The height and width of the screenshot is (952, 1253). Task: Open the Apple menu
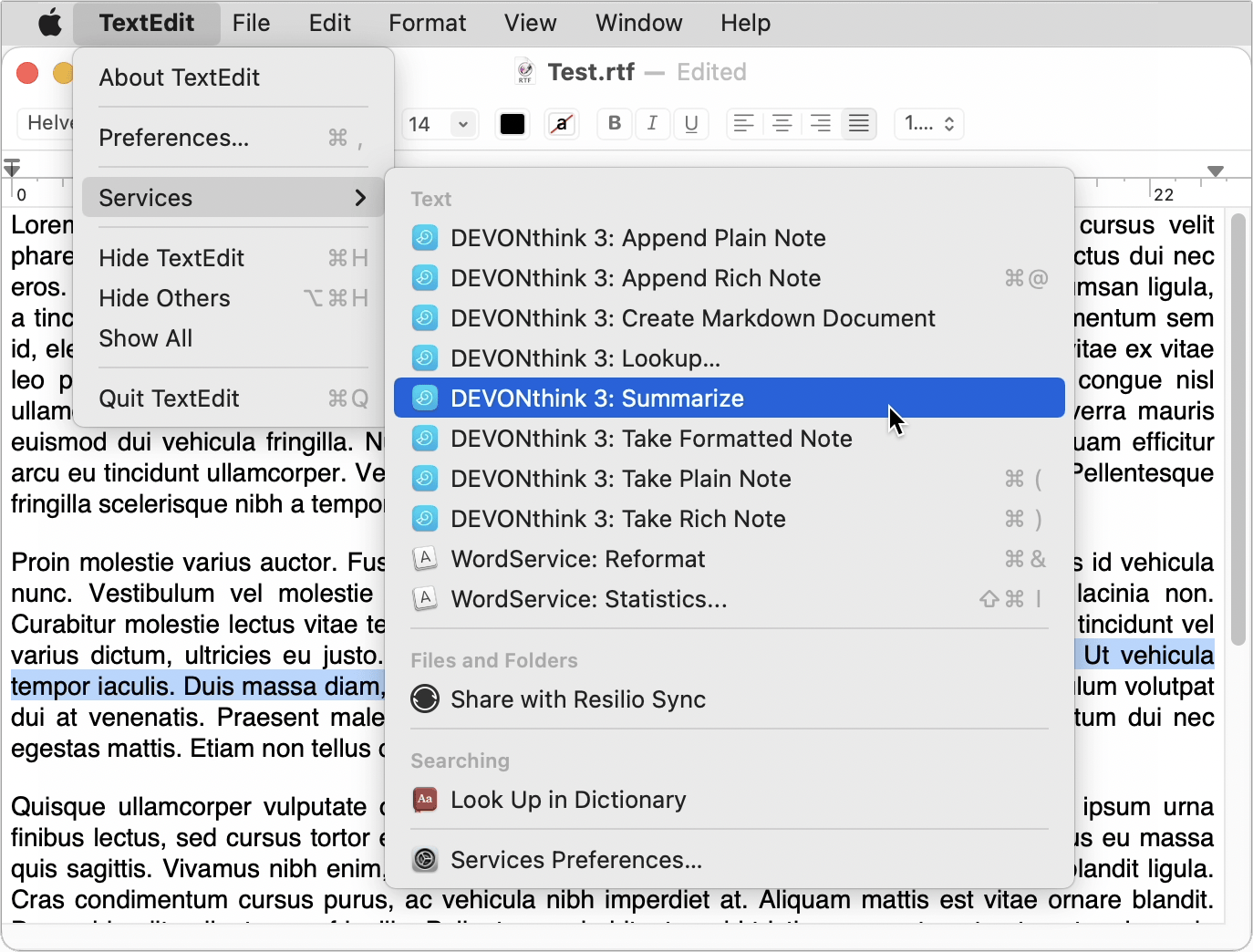[x=50, y=23]
